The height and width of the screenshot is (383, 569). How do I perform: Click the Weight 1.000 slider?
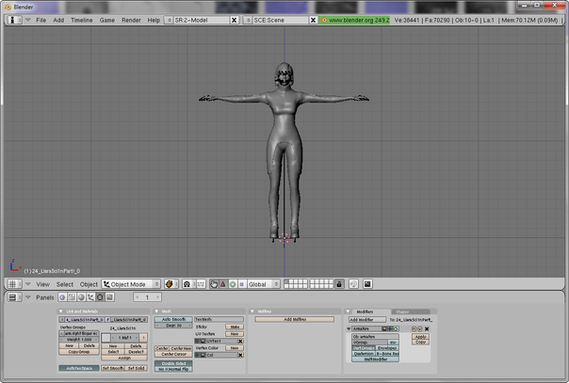79,339
